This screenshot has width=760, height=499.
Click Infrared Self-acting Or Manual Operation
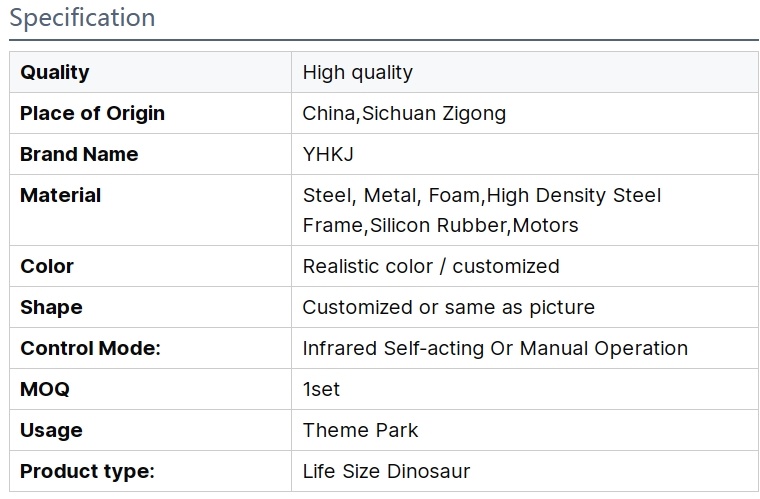pos(495,348)
